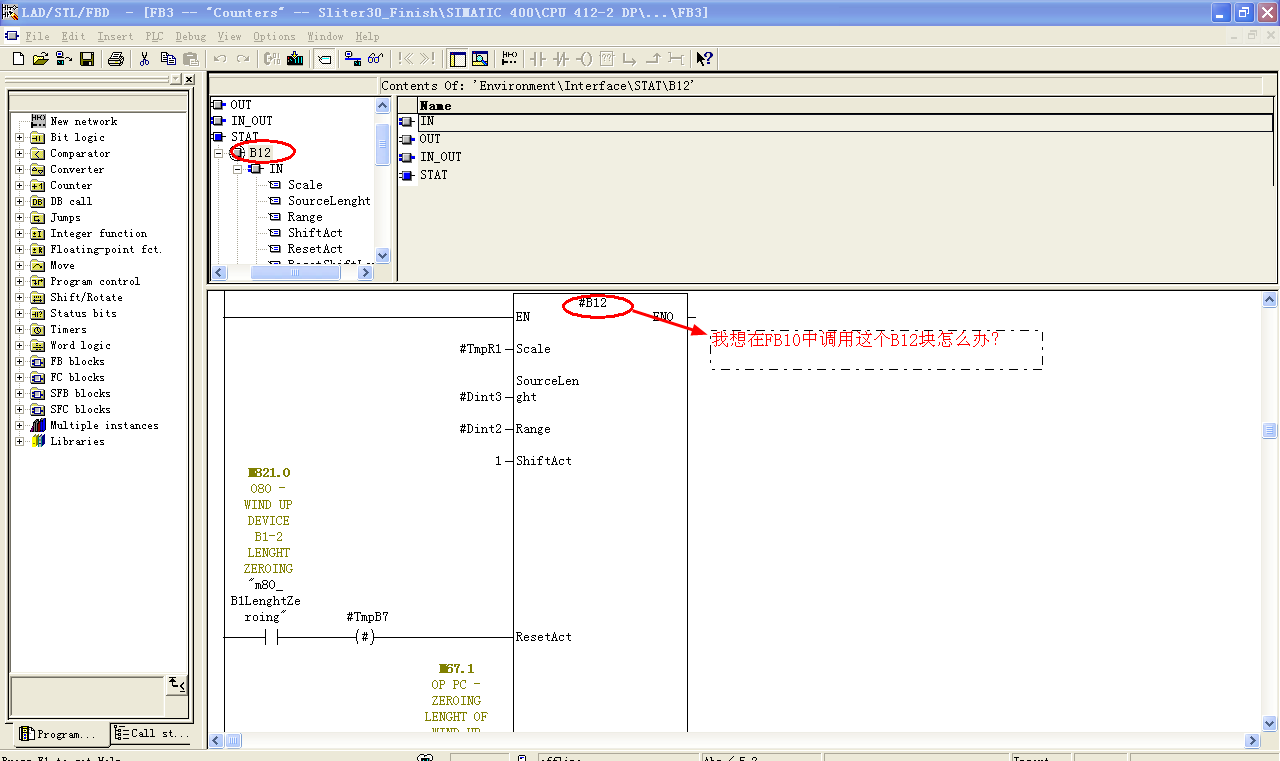
Task: Click the Cut scissors icon
Action: pos(145,59)
